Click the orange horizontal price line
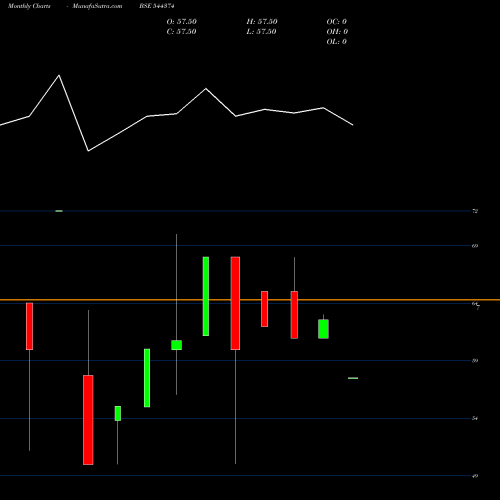500x500 pixels. pyautogui.click(x=250, y=300)
